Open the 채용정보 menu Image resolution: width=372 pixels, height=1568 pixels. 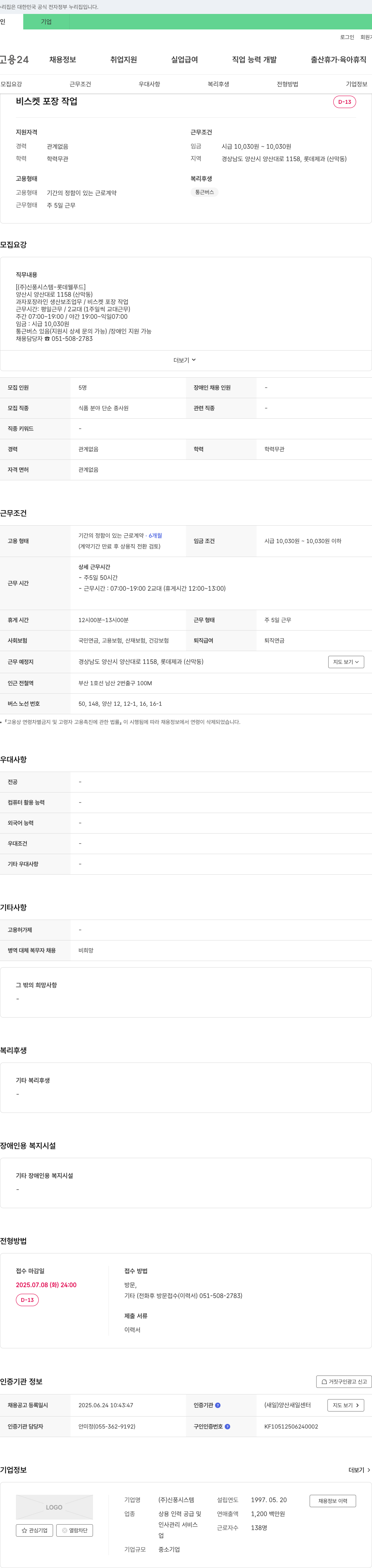63,60
